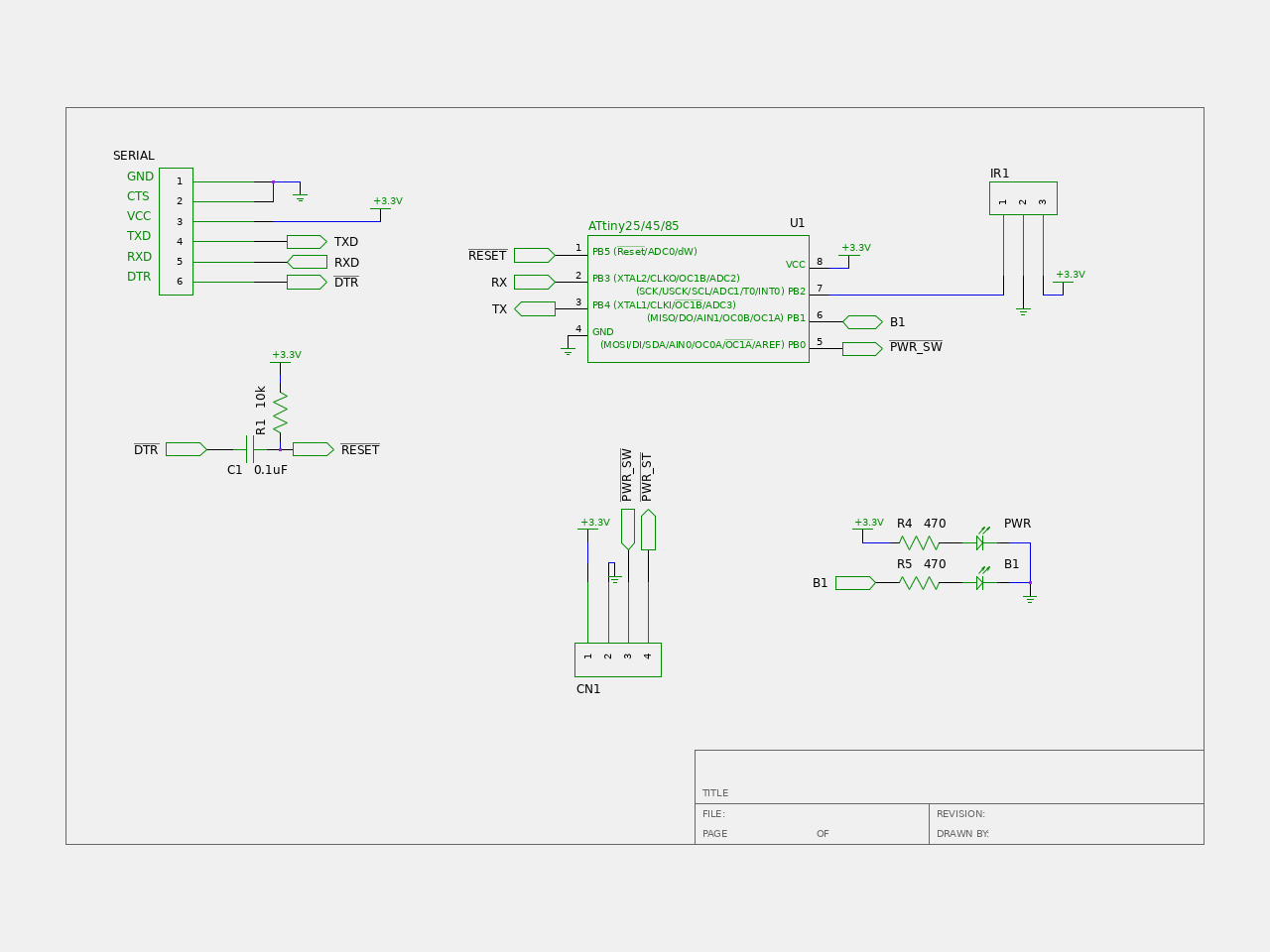Click the IR1 three-pin connector box

[1023, 198]
